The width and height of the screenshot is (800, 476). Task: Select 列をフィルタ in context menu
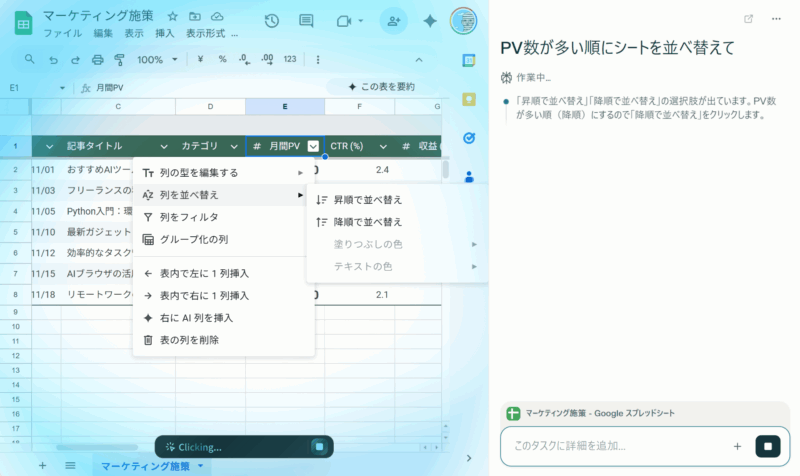click(188, 216)
